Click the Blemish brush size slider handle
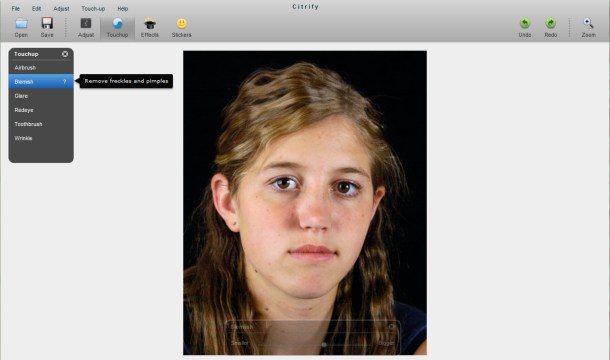 pos(324,344)
